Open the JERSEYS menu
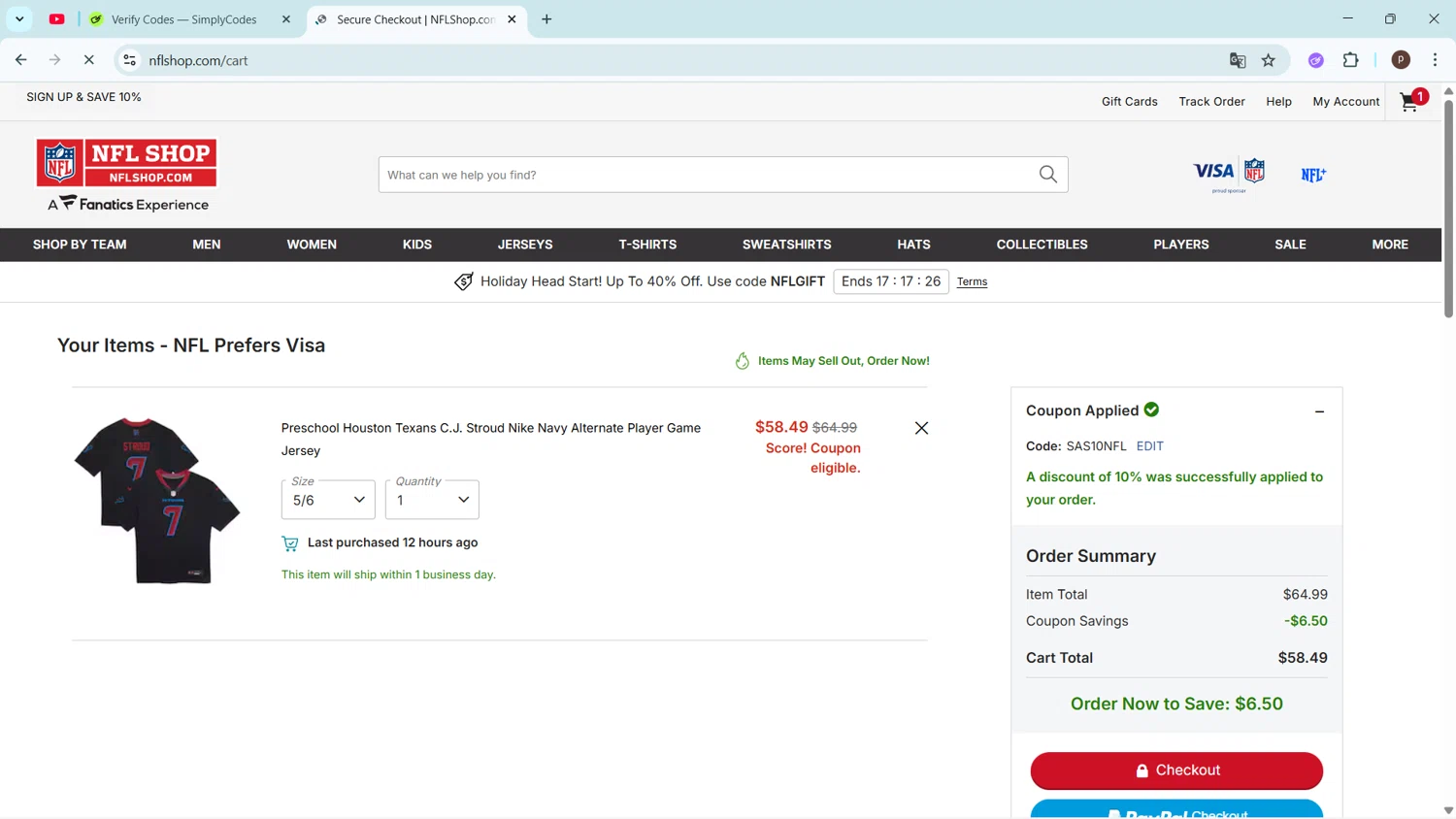 [525, 245]
